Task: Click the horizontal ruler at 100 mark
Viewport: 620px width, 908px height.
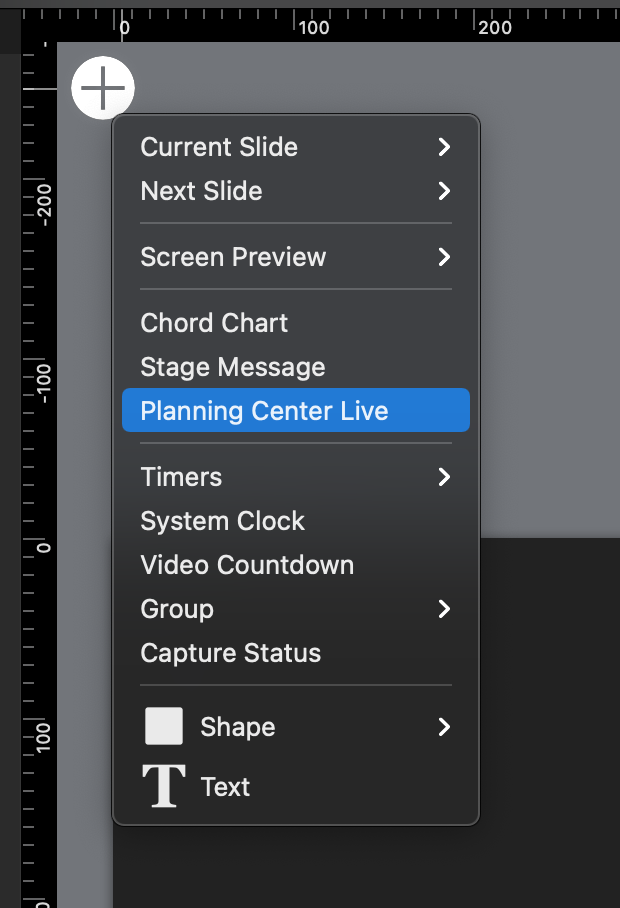Action: point(313,27)
